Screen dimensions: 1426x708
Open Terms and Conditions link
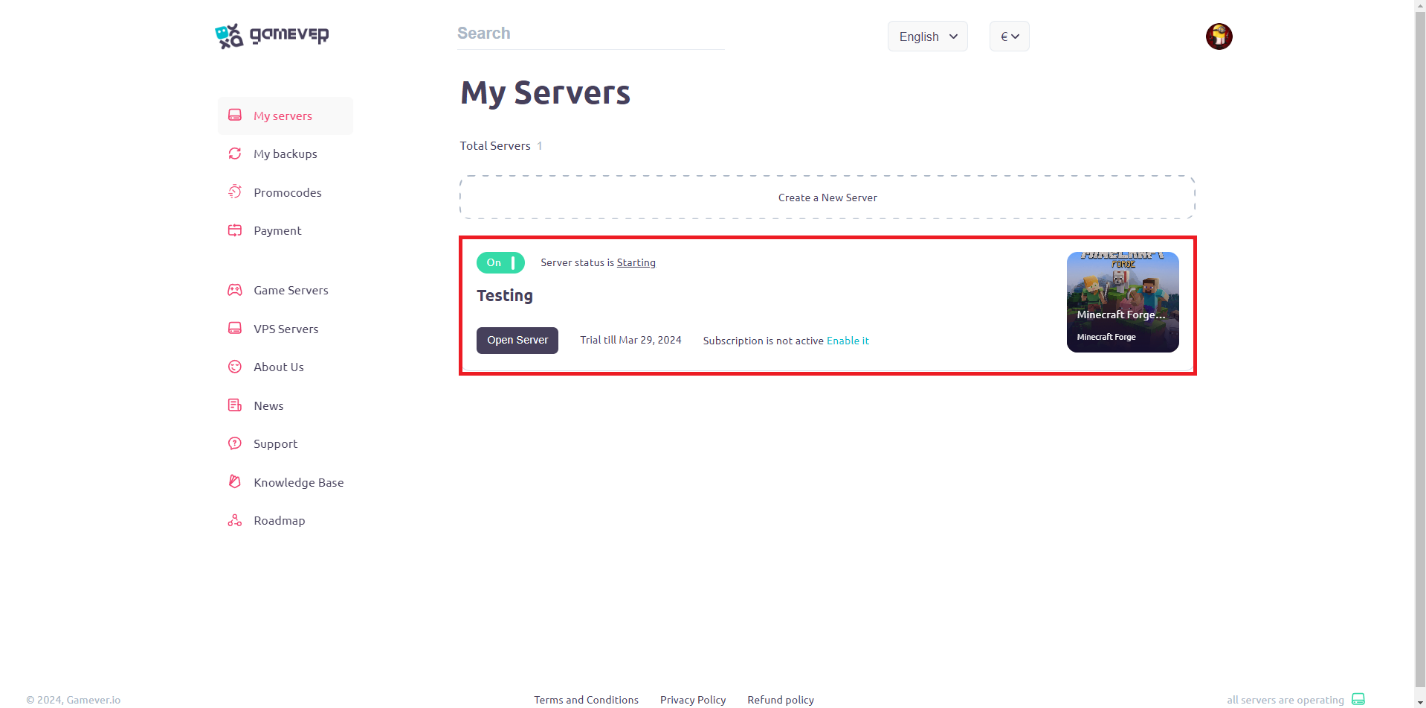coord(586,700)
